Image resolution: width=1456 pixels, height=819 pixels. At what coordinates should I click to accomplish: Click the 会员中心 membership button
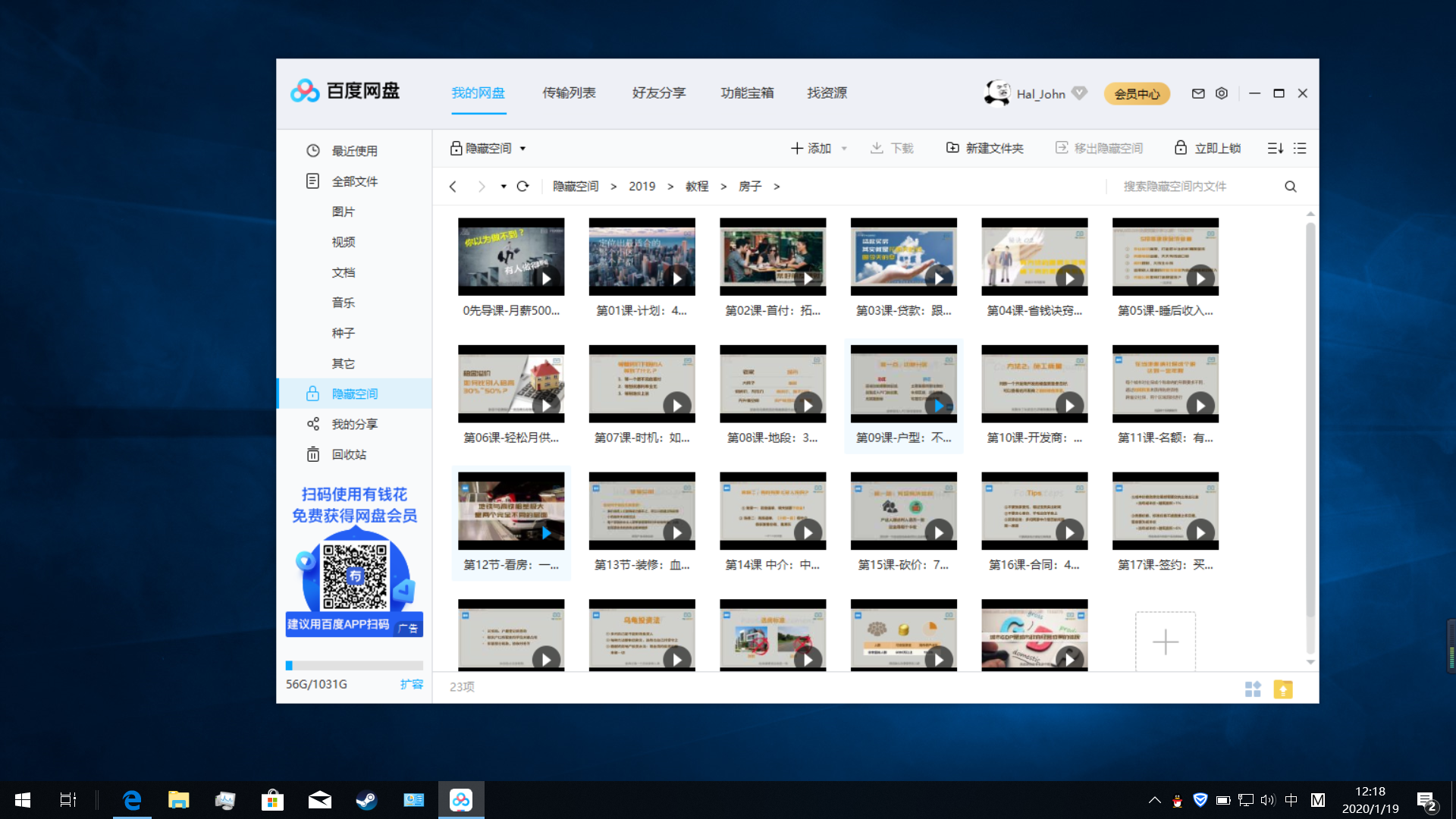tap(1137, 93)
